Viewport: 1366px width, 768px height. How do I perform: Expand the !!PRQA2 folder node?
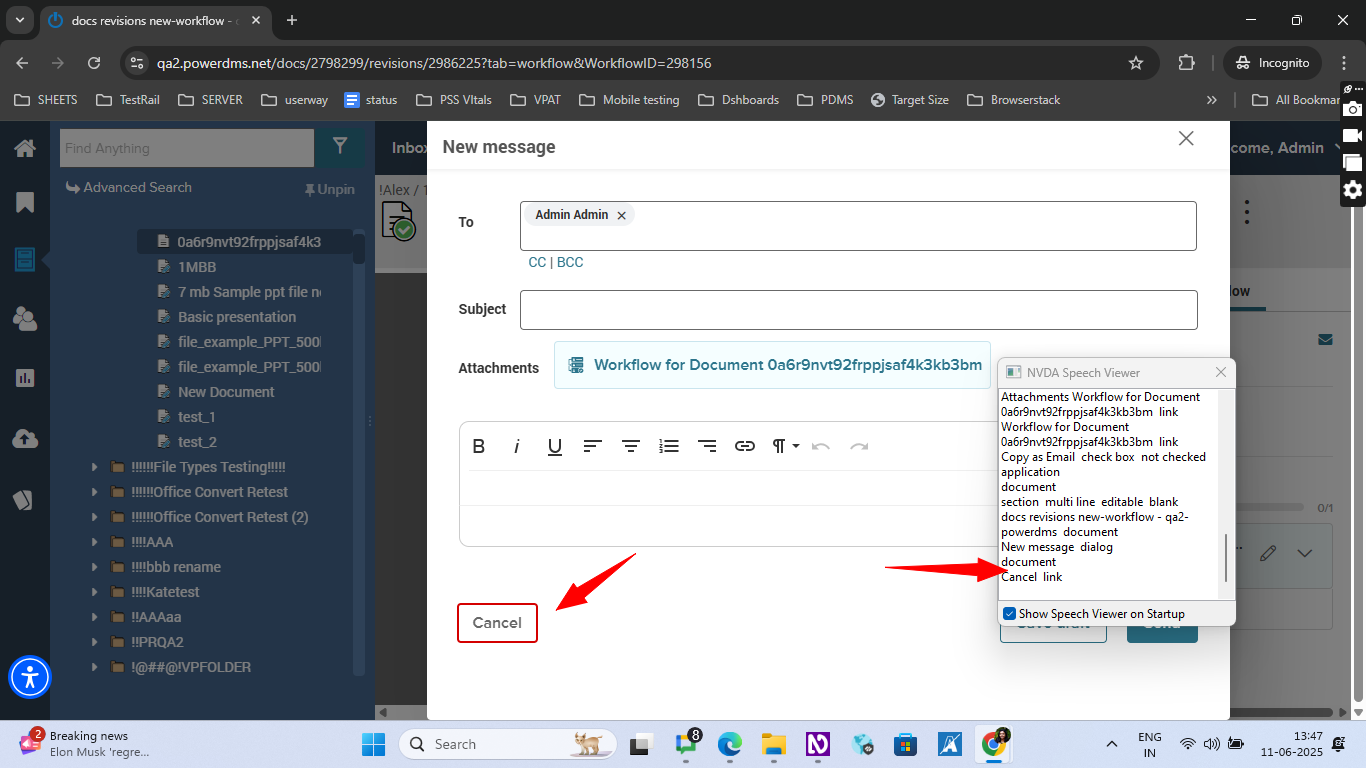pyautogui.click(x=95, y=642)
